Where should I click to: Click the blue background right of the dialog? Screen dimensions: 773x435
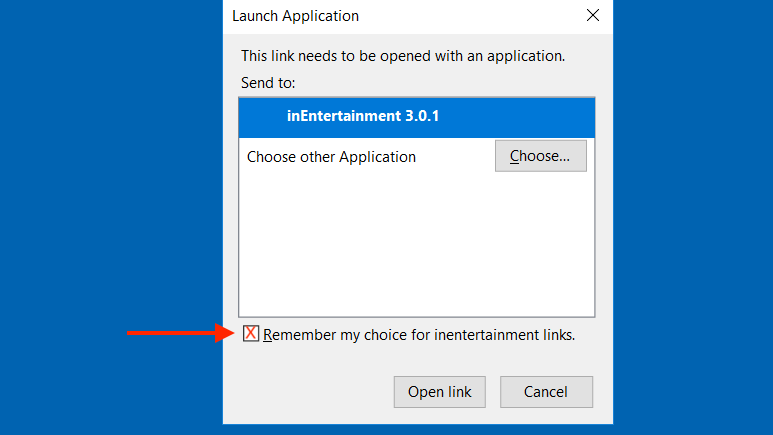(x=693, y=217)
